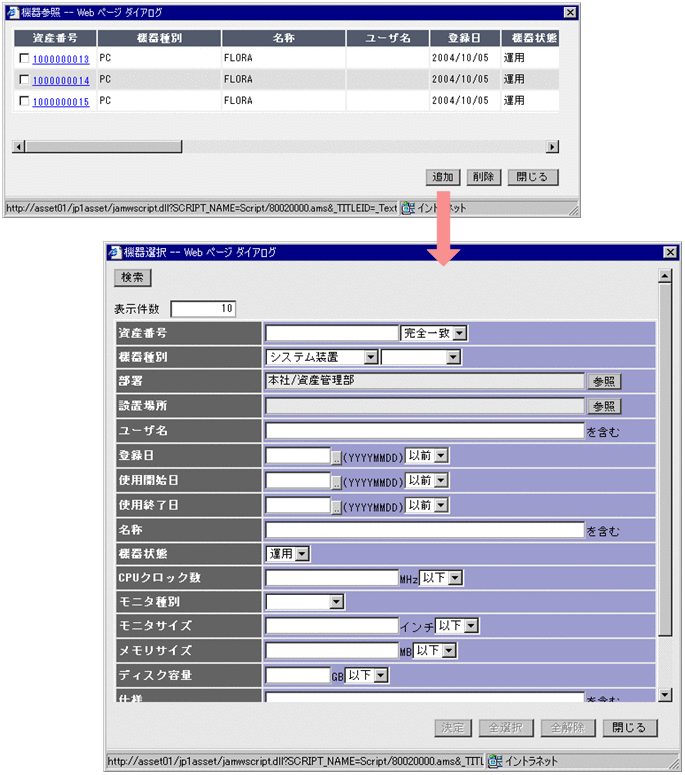
Task: Click the ユーザ名 column header
Action: (x=388, y=38)
